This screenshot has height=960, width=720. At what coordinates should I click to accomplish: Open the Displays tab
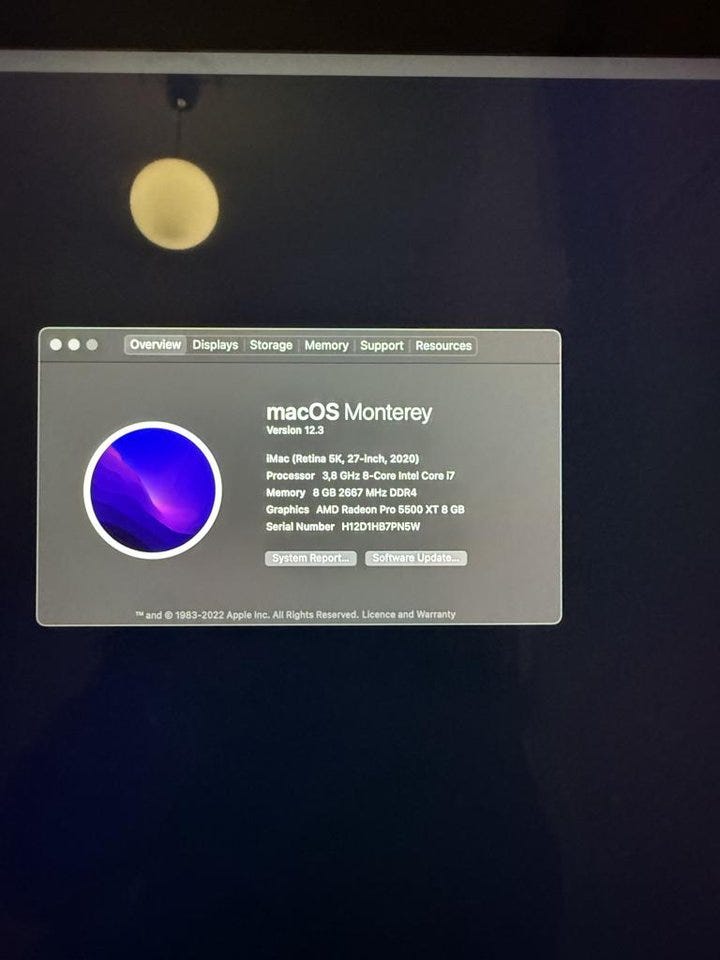[215, 345]
